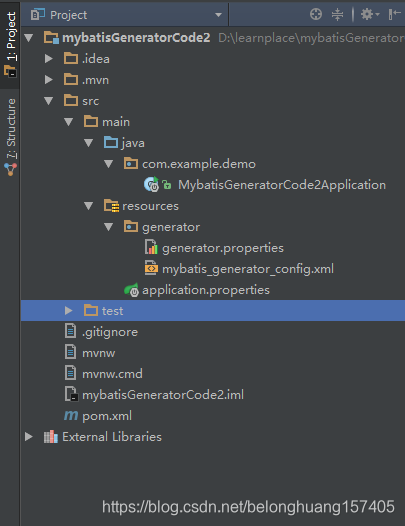Click the .gitignore file icon
405x526 pixels.
tap(70, 331)
